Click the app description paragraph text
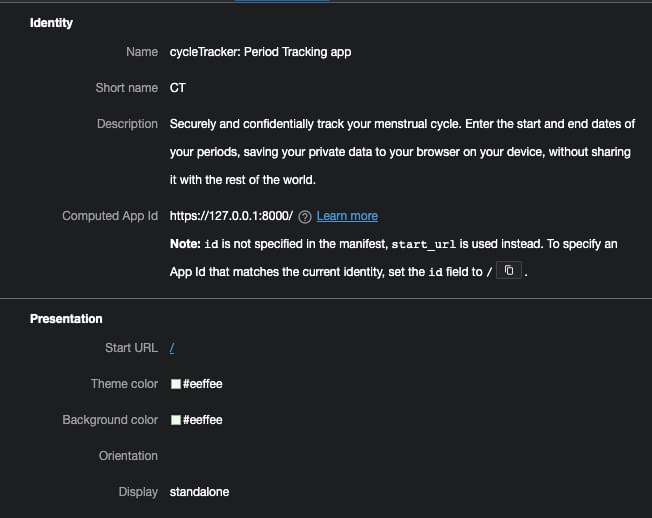The image size is (652, 518). [402, 152]
